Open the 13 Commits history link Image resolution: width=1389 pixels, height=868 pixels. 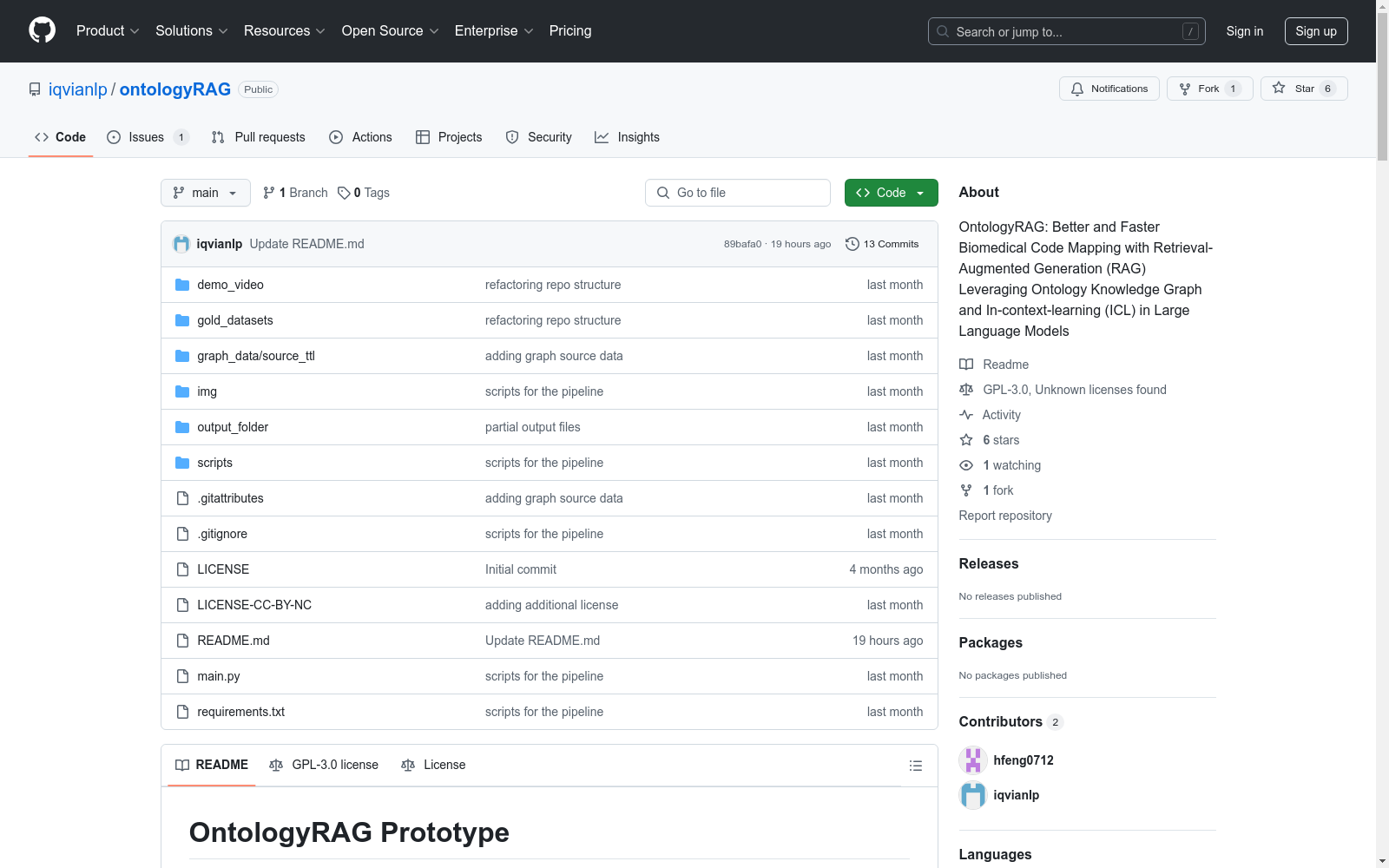click(x=882, y=244)
